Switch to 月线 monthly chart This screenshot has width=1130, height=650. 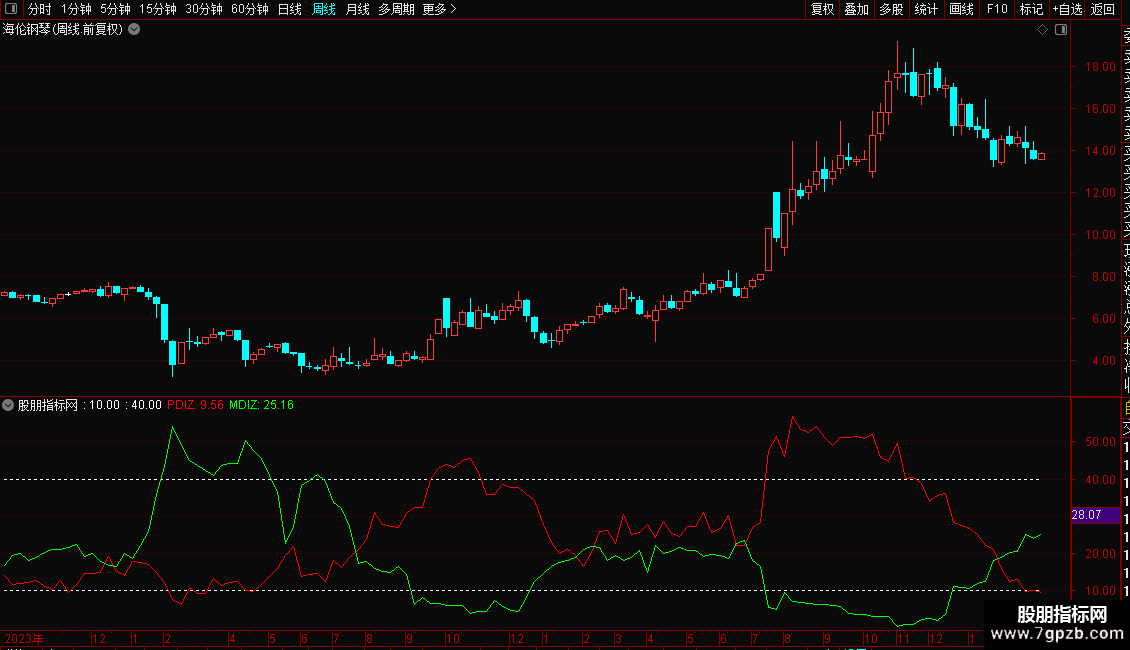[x=357, y=9]
